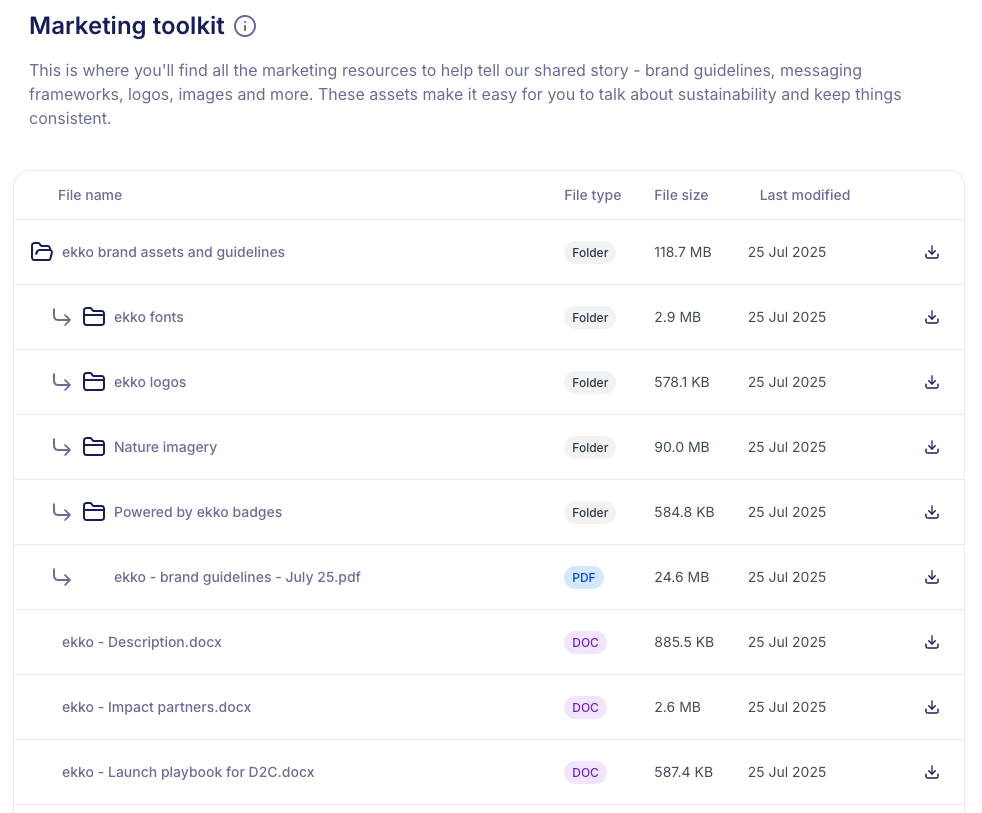Click the Folder badge for Nature imagery

[x=590, y=447]
